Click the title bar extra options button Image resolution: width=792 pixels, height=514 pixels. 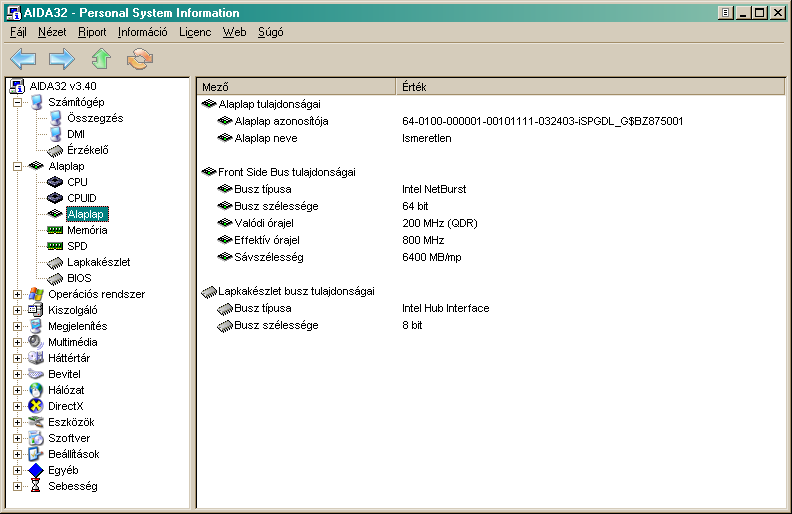coord(725,13)
